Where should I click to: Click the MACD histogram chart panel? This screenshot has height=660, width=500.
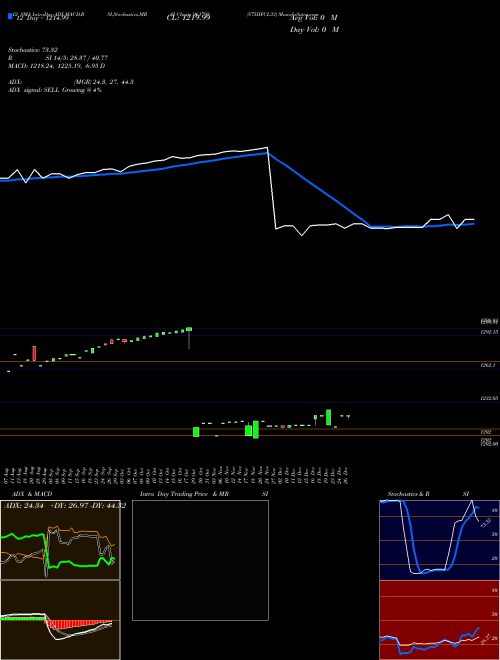point(60,620)
